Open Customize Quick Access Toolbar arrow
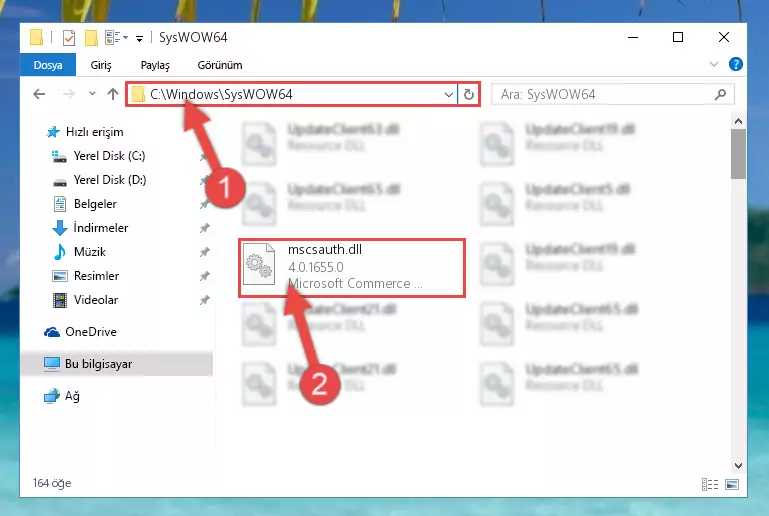This screenshot has height=516, width=769. (139, 38)
